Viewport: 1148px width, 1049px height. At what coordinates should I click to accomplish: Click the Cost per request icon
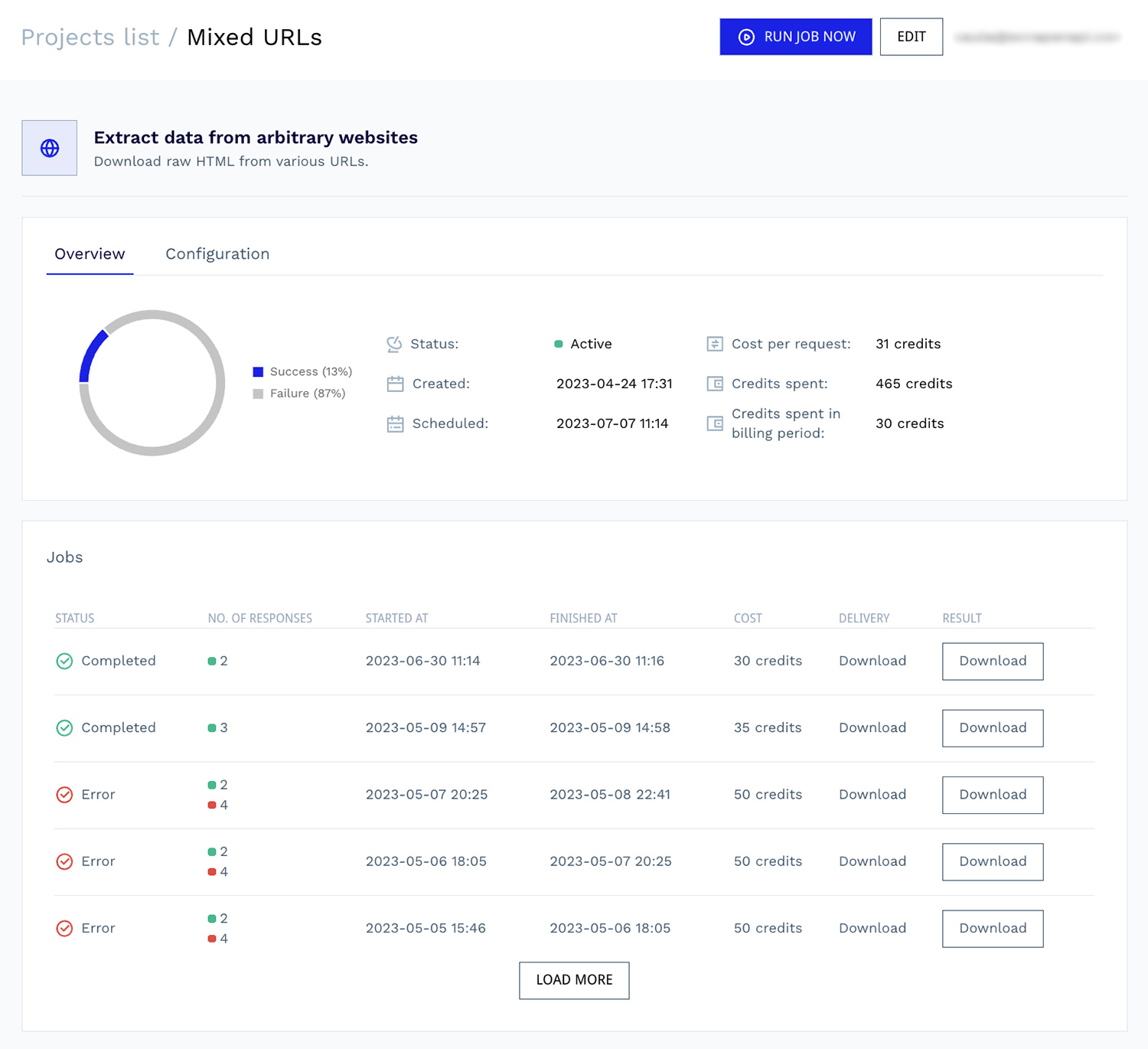coord(714,344)
